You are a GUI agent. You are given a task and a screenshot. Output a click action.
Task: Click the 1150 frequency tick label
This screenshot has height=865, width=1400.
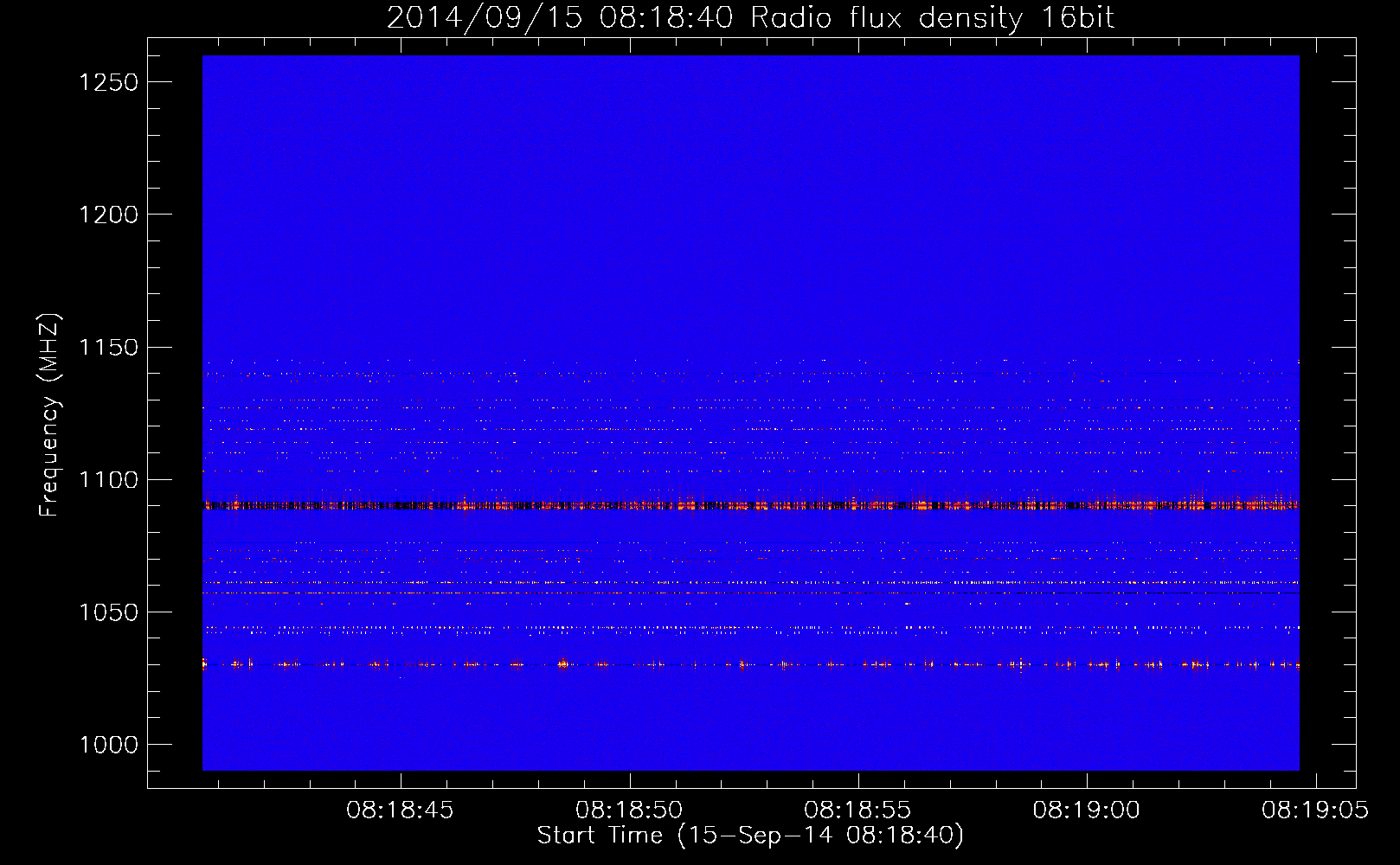[108, 347]
